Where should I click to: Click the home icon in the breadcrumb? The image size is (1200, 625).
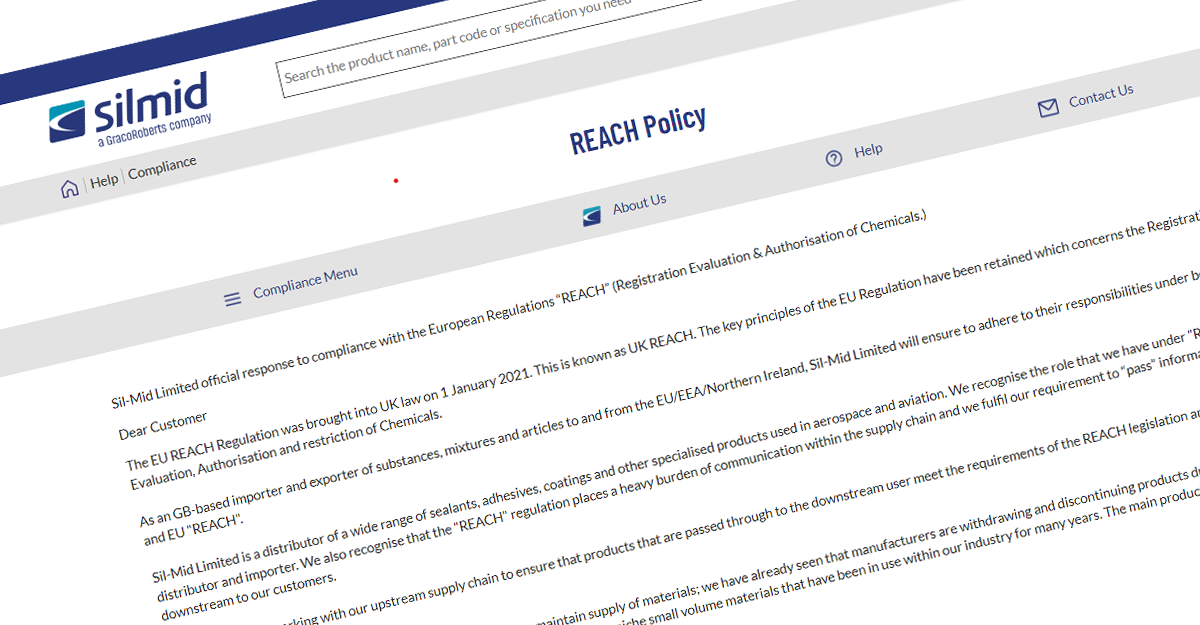(x=69, y=189)
